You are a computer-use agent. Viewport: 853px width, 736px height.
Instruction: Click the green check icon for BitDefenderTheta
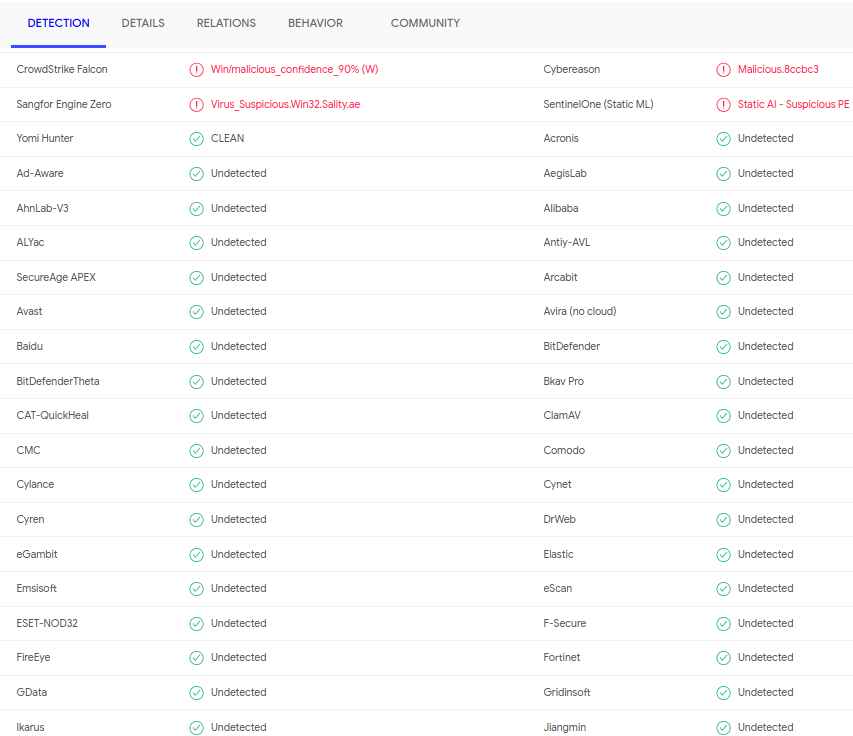[x=196, y=381]
